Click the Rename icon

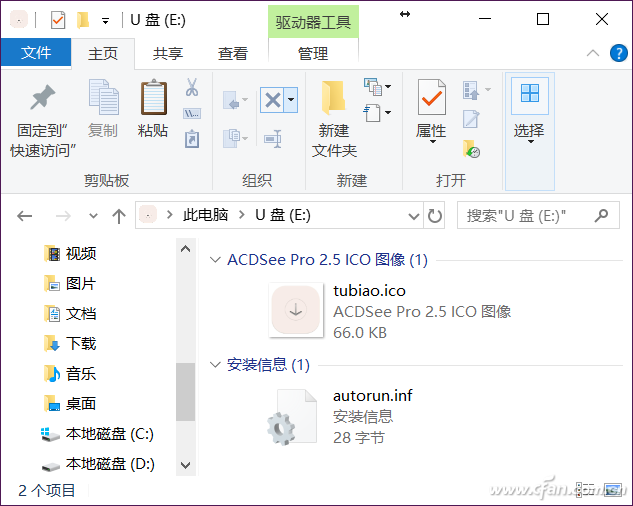click(273, 139)
